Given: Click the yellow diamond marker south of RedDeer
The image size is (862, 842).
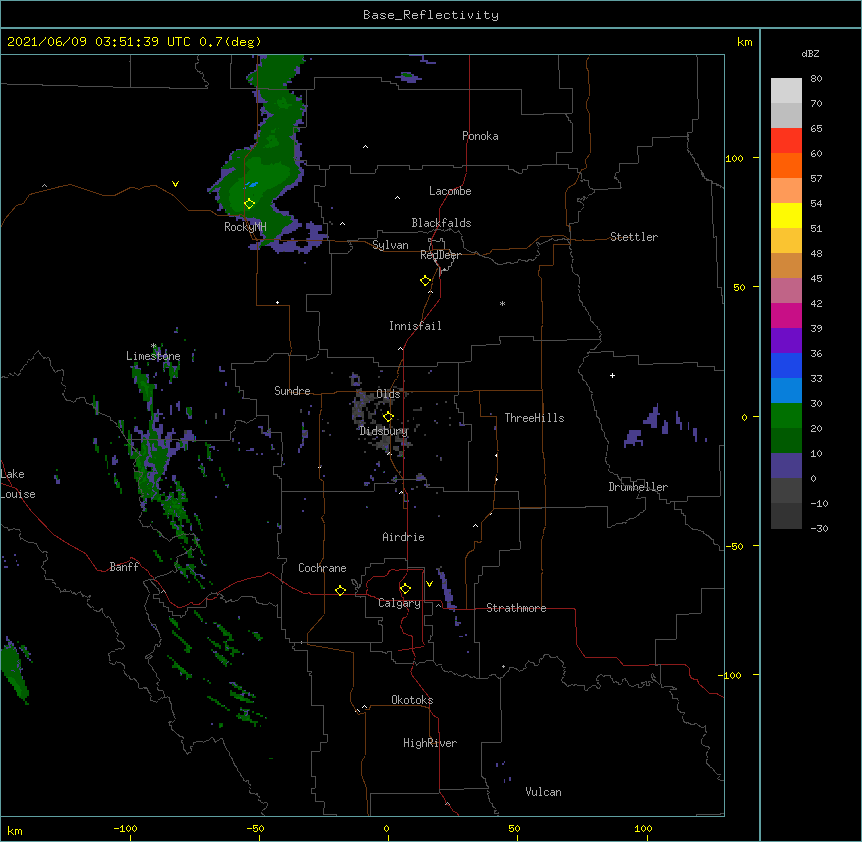Looking at the screenshot, I should point(425,281).
